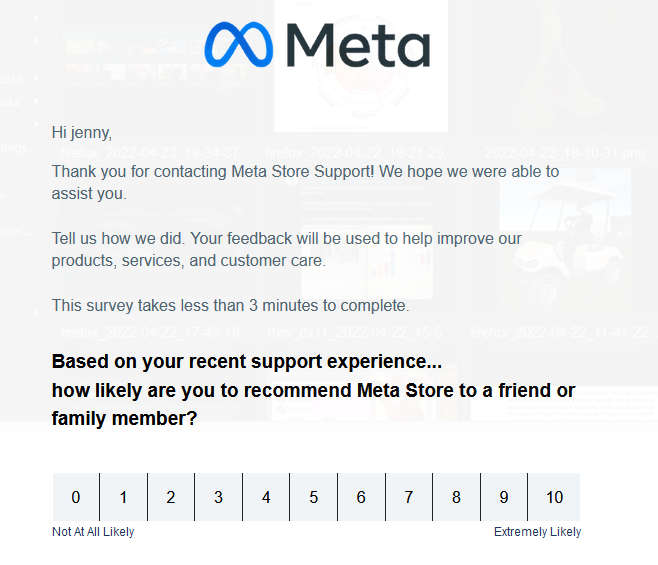Select rating 9 on the scale
658x565 pixels.
[504, 497]
